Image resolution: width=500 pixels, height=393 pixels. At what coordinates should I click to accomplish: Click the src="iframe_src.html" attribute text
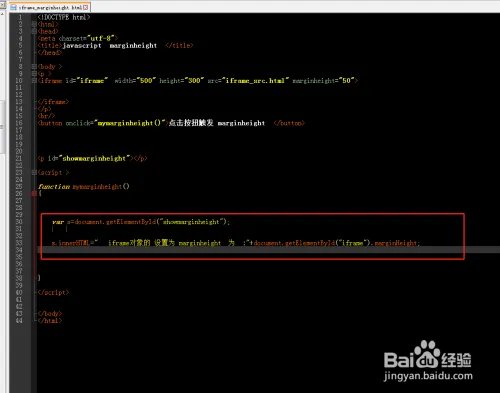pyautogui.click(x=248, y=81)
